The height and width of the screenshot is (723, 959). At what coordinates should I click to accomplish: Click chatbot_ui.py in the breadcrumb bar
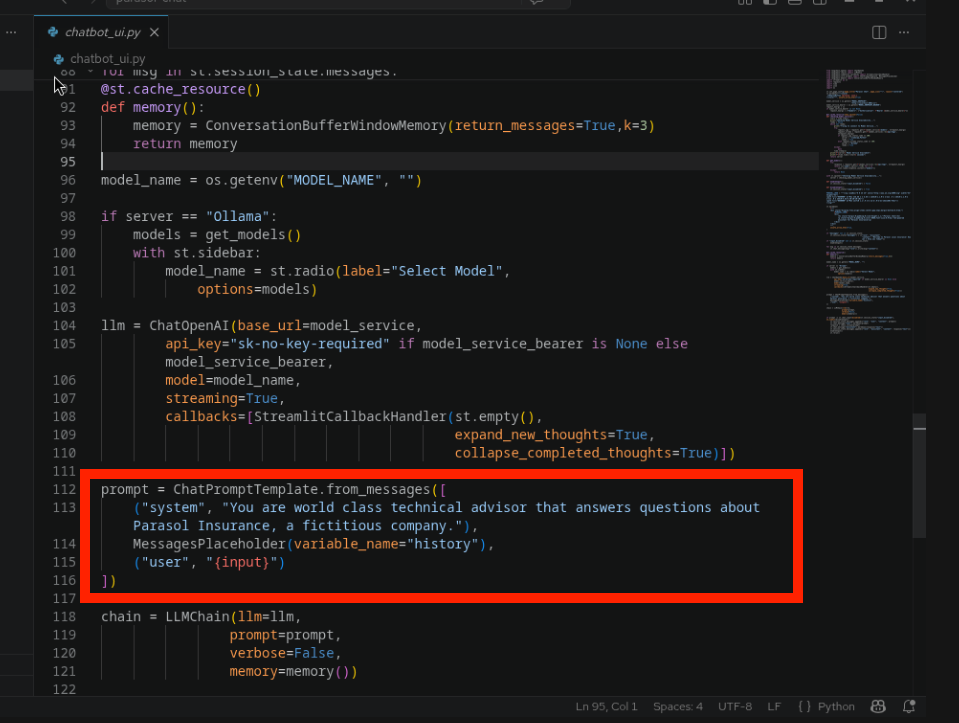pos(106,59)
